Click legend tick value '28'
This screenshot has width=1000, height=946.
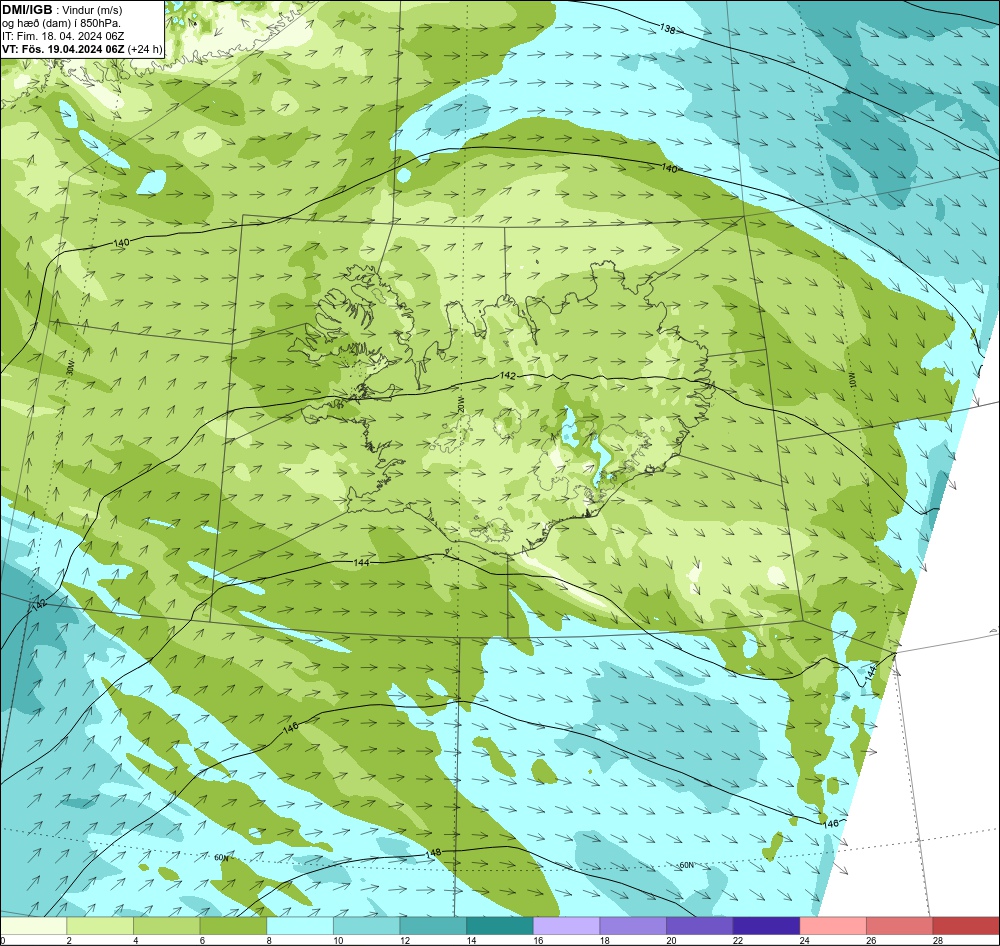click(x=938, y=940)
